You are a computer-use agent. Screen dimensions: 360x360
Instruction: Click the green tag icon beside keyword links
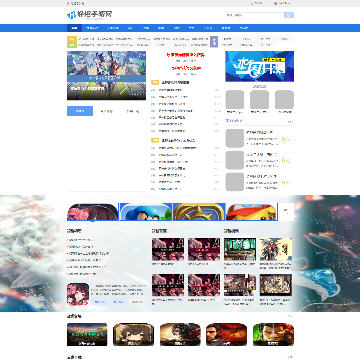point(72,45)
